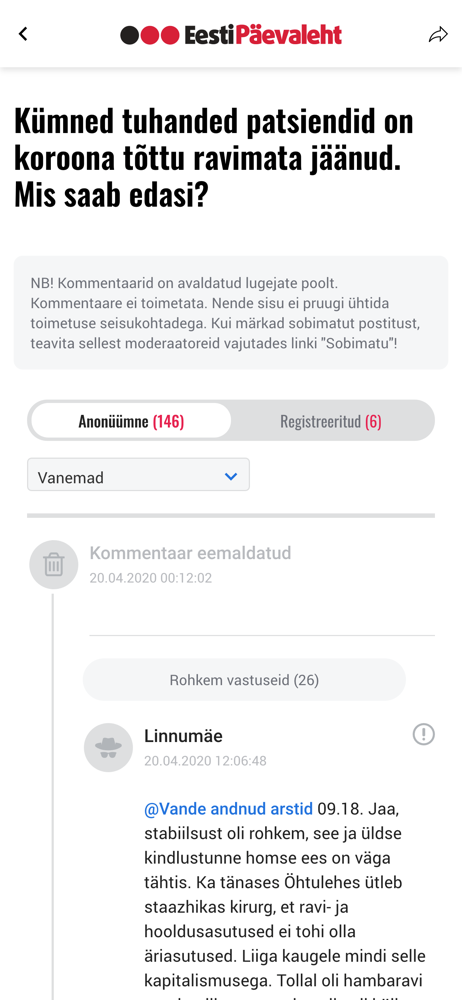Tap the trash icon of the removed comment
The image size is (462, 1000).
54,564
